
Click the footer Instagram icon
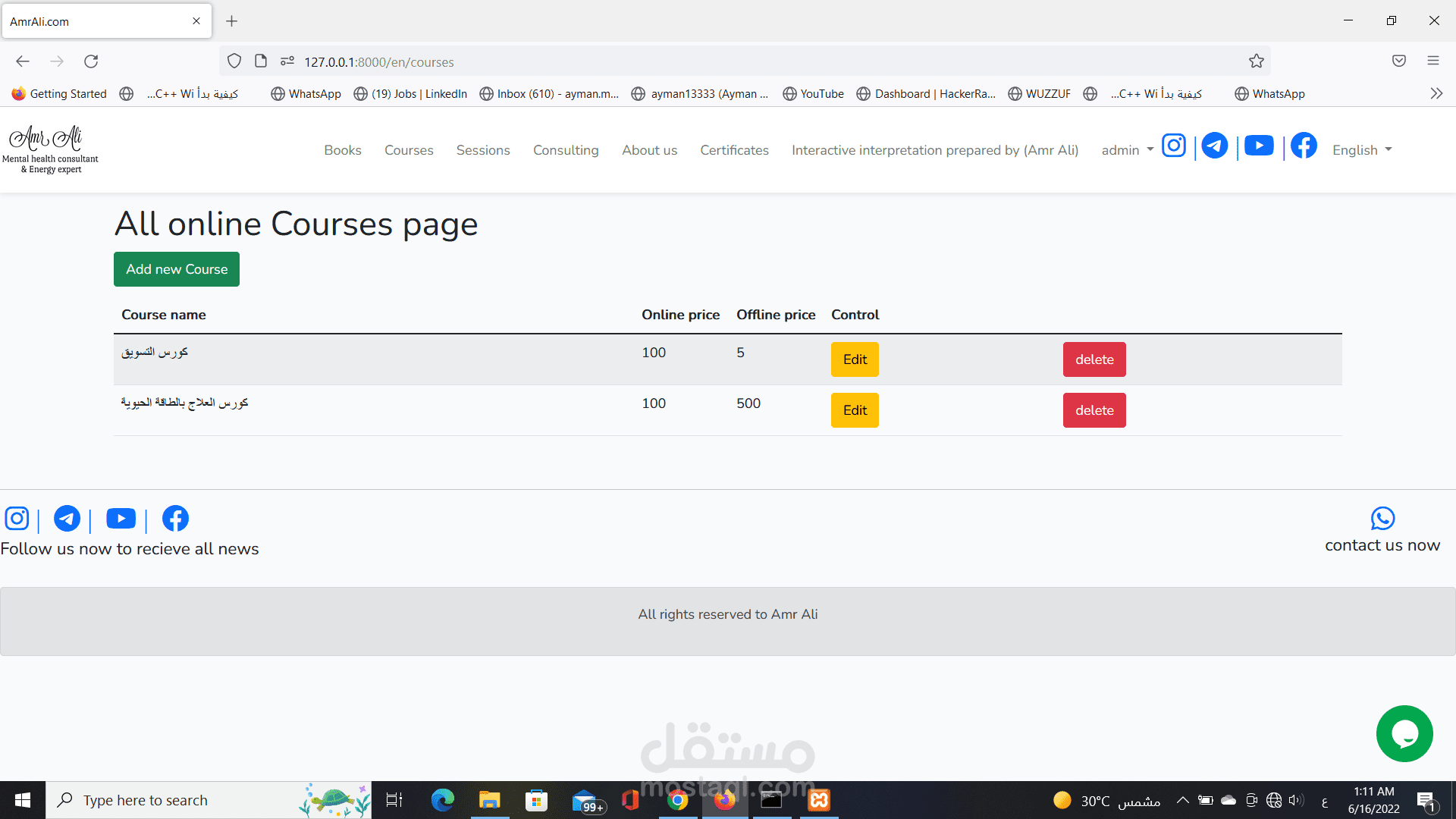[17, 519]
